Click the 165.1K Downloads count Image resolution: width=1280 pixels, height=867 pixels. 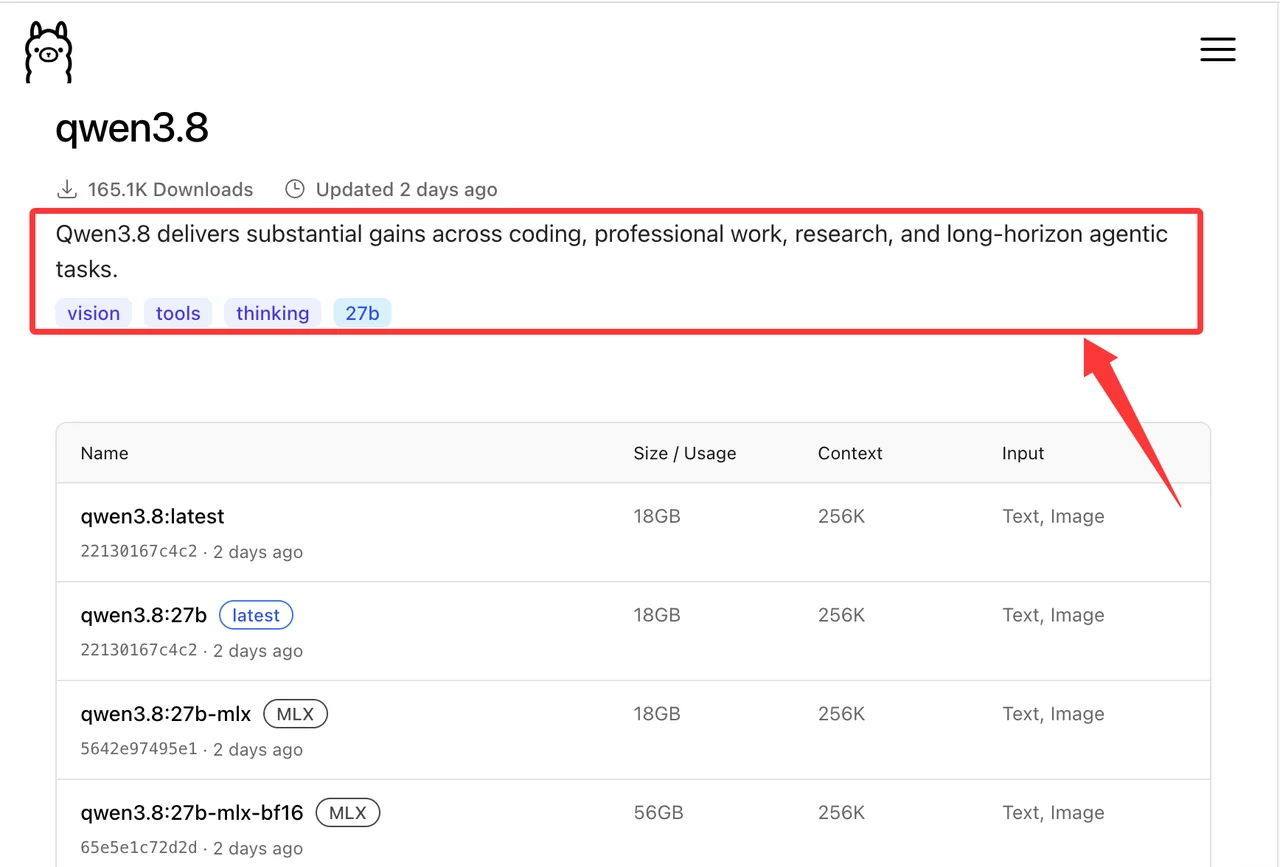171,189
